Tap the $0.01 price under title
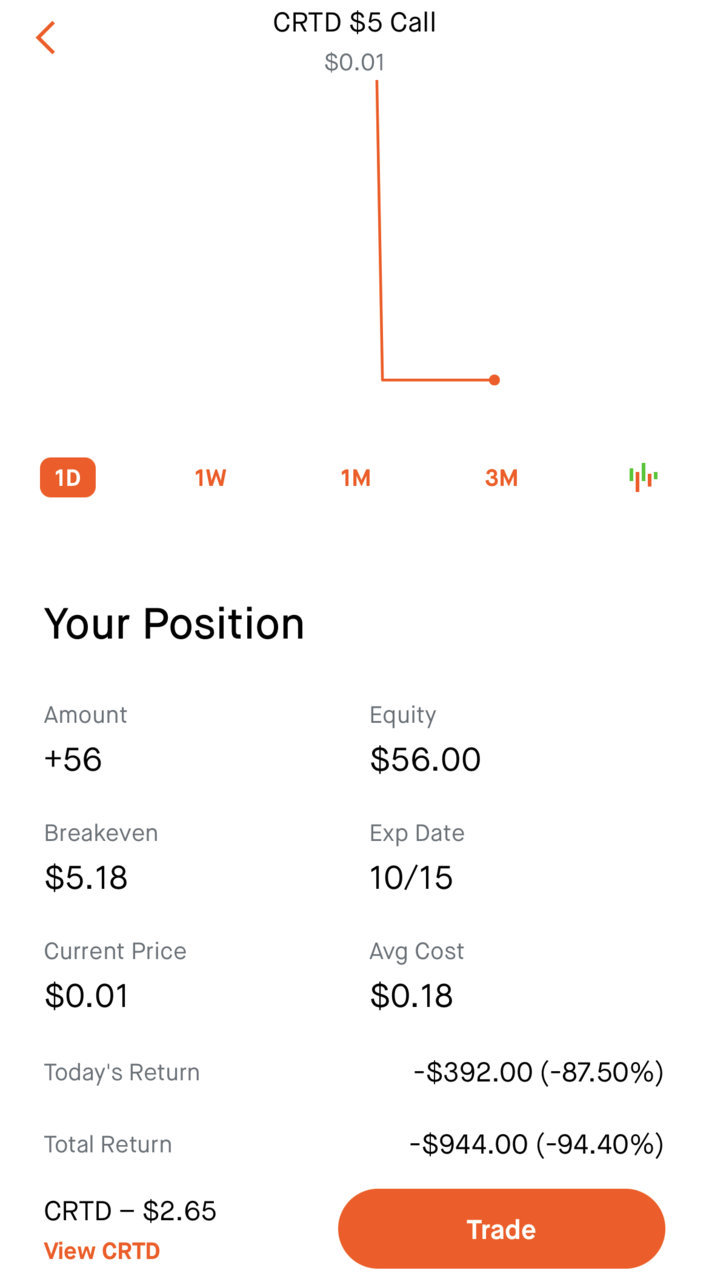Viewport: 709px width, 1279px height. point(354,63)
